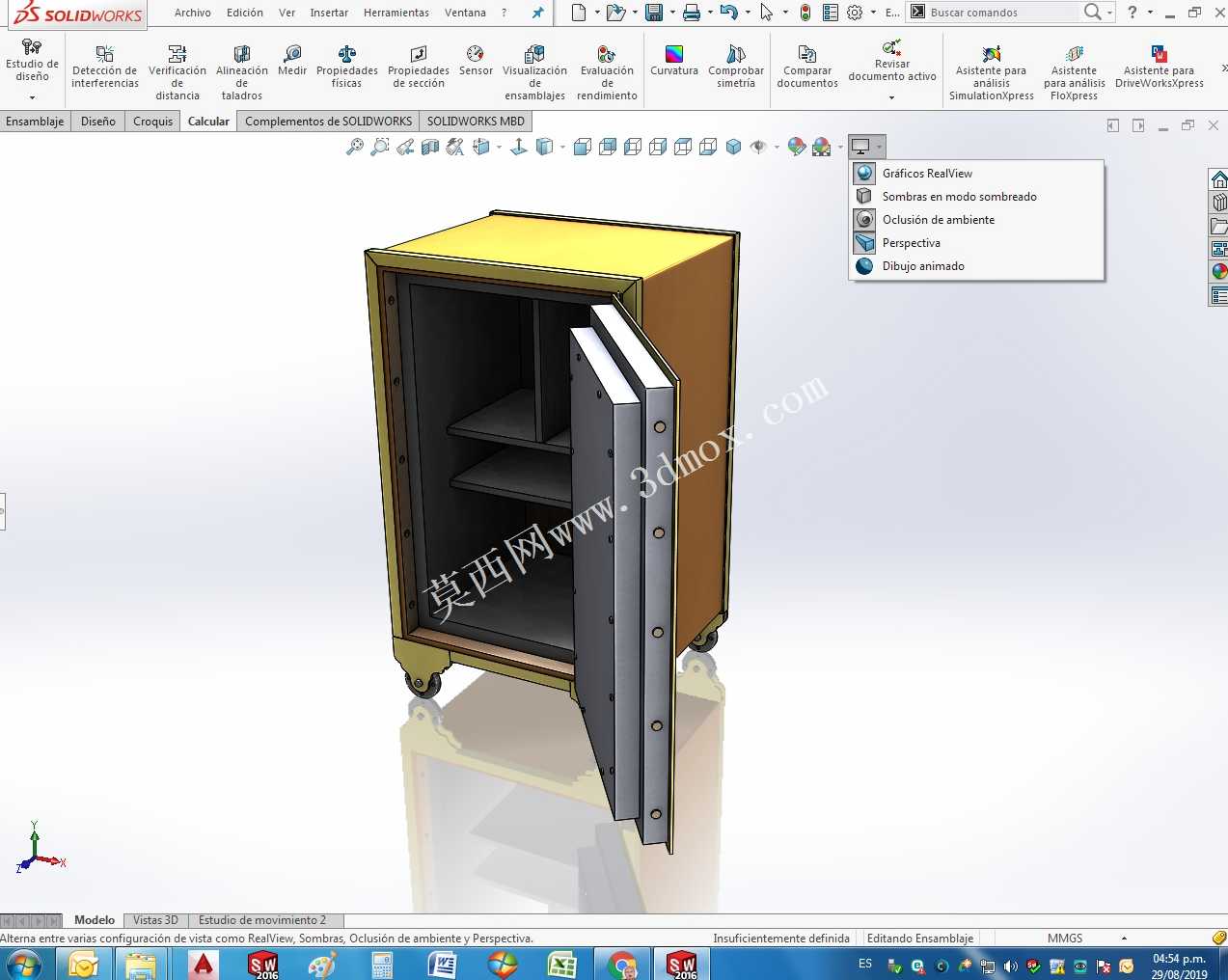Open the MMGS unit system dropdown
Viewport: 1228px width, 980px height.
(1124, 939)
